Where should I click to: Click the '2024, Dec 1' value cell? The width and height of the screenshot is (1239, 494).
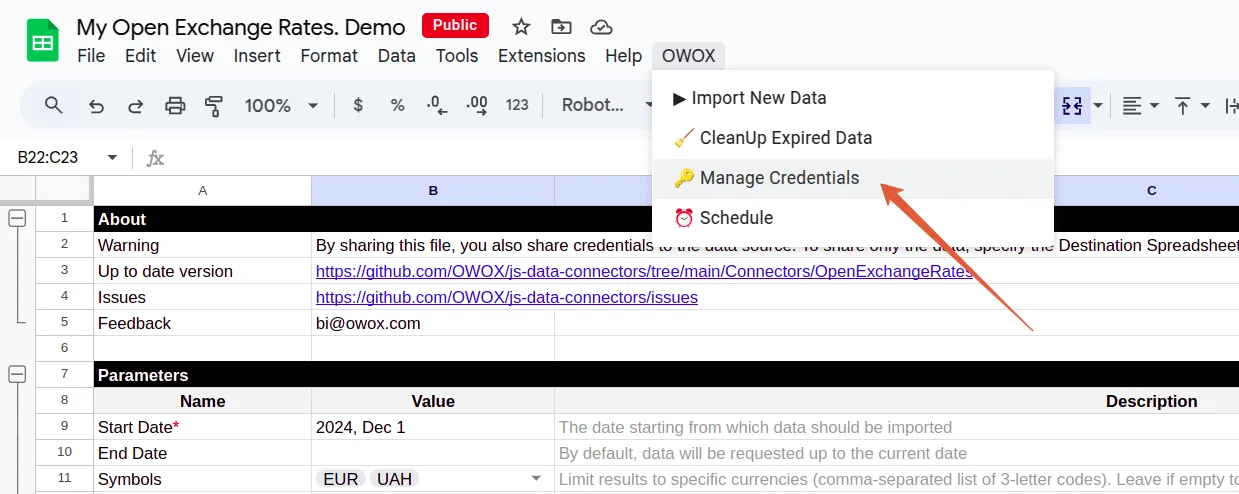coord(433,427)
